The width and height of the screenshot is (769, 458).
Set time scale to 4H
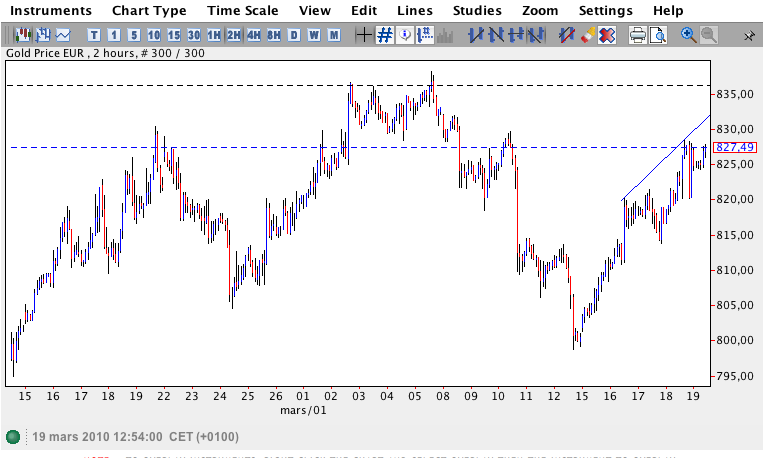pyautogui.click(x=254, y=35)
